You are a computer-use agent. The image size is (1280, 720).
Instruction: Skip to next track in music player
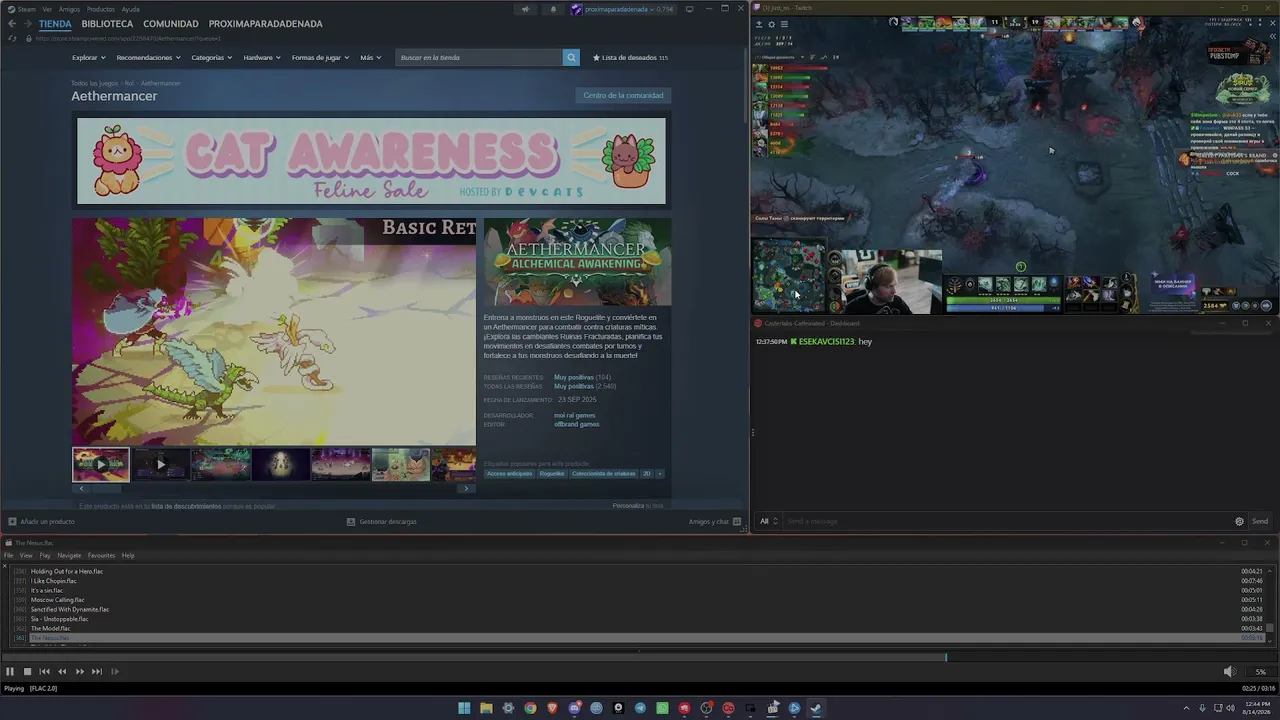click(x=97, y=672)
